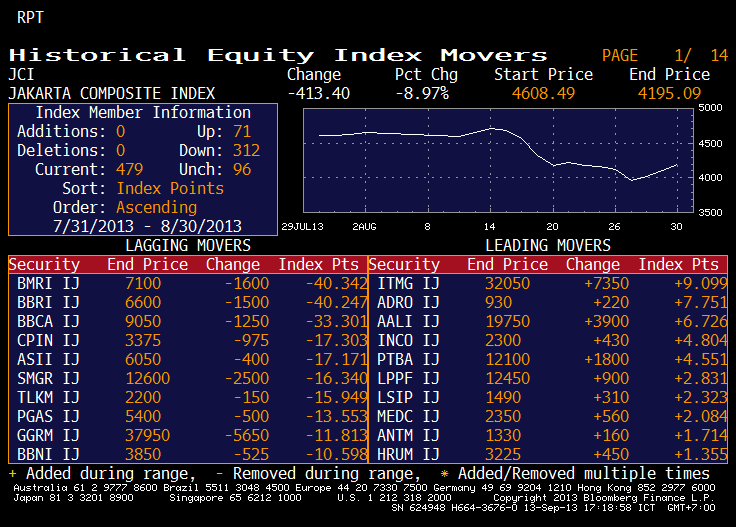This screenshot has width=736, height=527.
Task: Open BBCA IJ security row
Action: pyautogui.click(x=48, y=321)
